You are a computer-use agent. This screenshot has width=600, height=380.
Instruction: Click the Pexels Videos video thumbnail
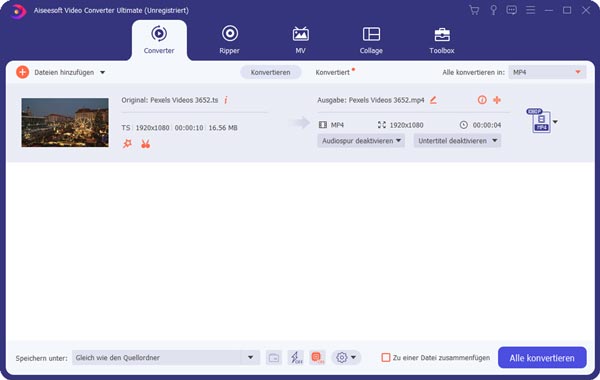(65, 122)
